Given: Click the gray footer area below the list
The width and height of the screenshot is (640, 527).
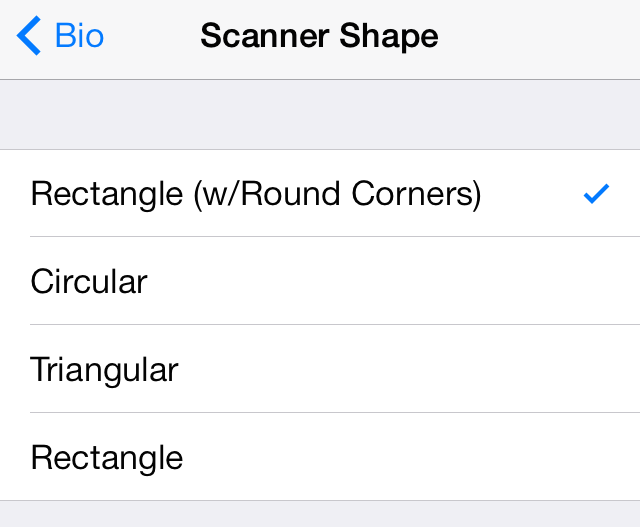Looking at the screenshot, I should click(320, 514).
